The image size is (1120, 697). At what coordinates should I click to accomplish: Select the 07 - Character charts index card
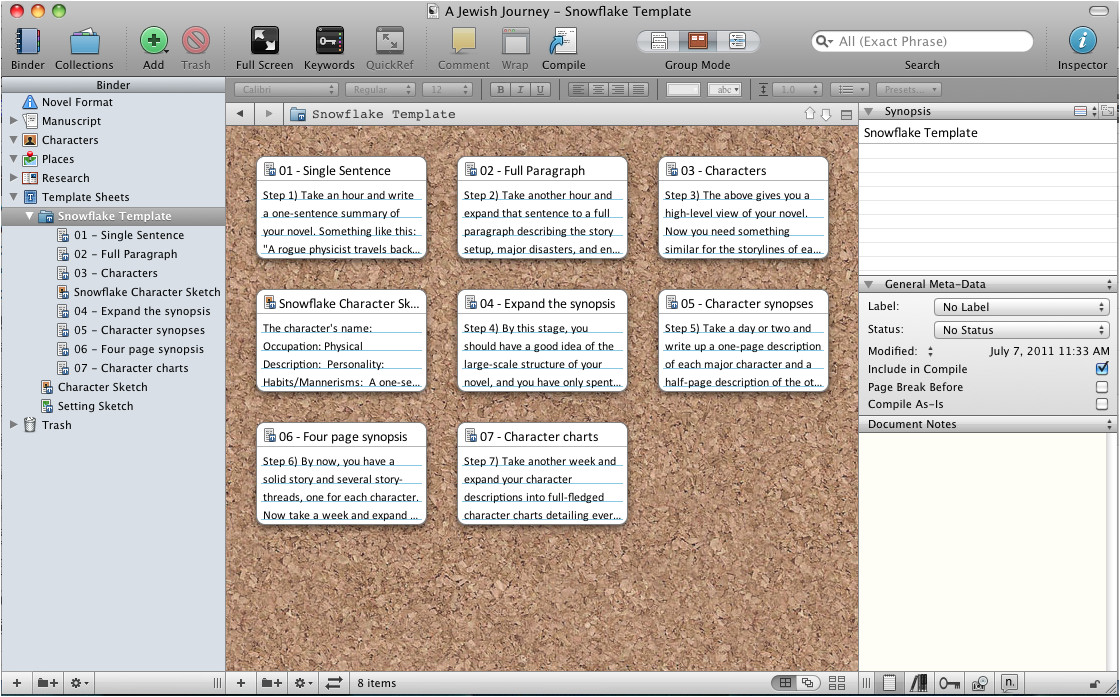(x=542, y=473)
